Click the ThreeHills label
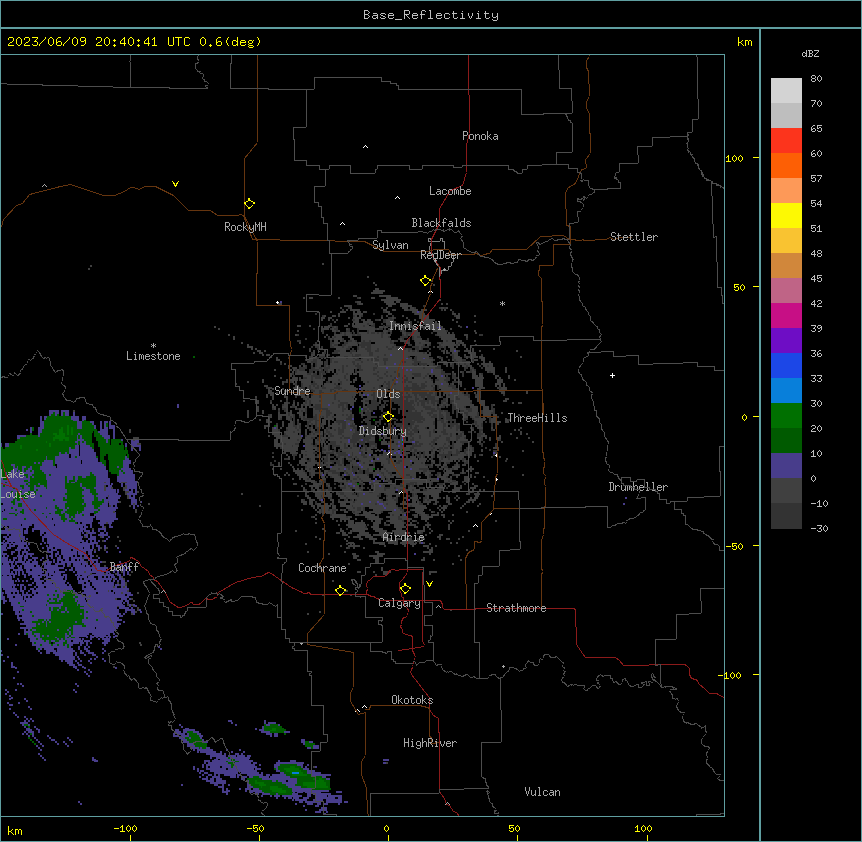Screen dimensions: 862x842 537,418
